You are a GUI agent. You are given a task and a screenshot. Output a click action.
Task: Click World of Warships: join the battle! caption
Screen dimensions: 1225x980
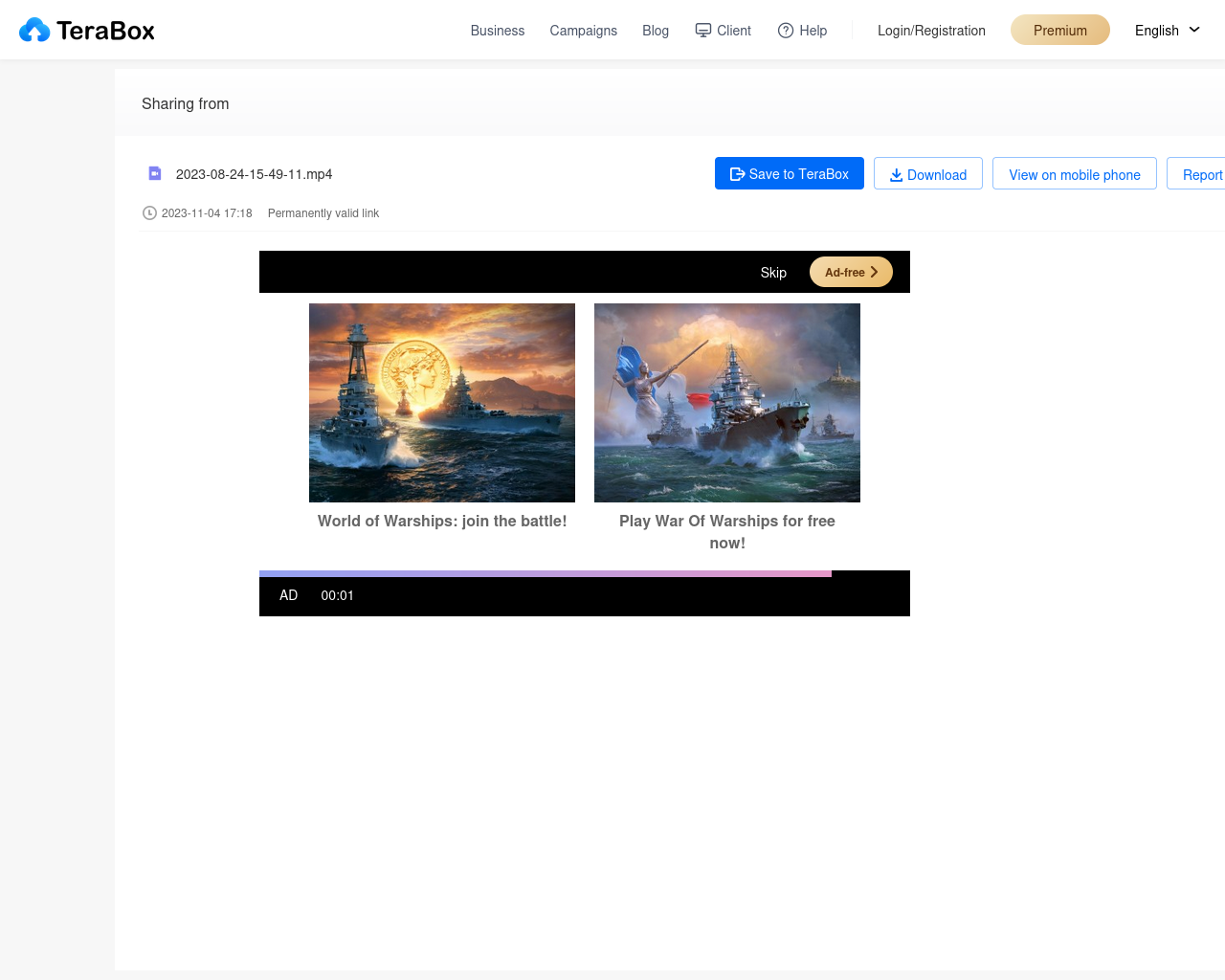(442, 521)
